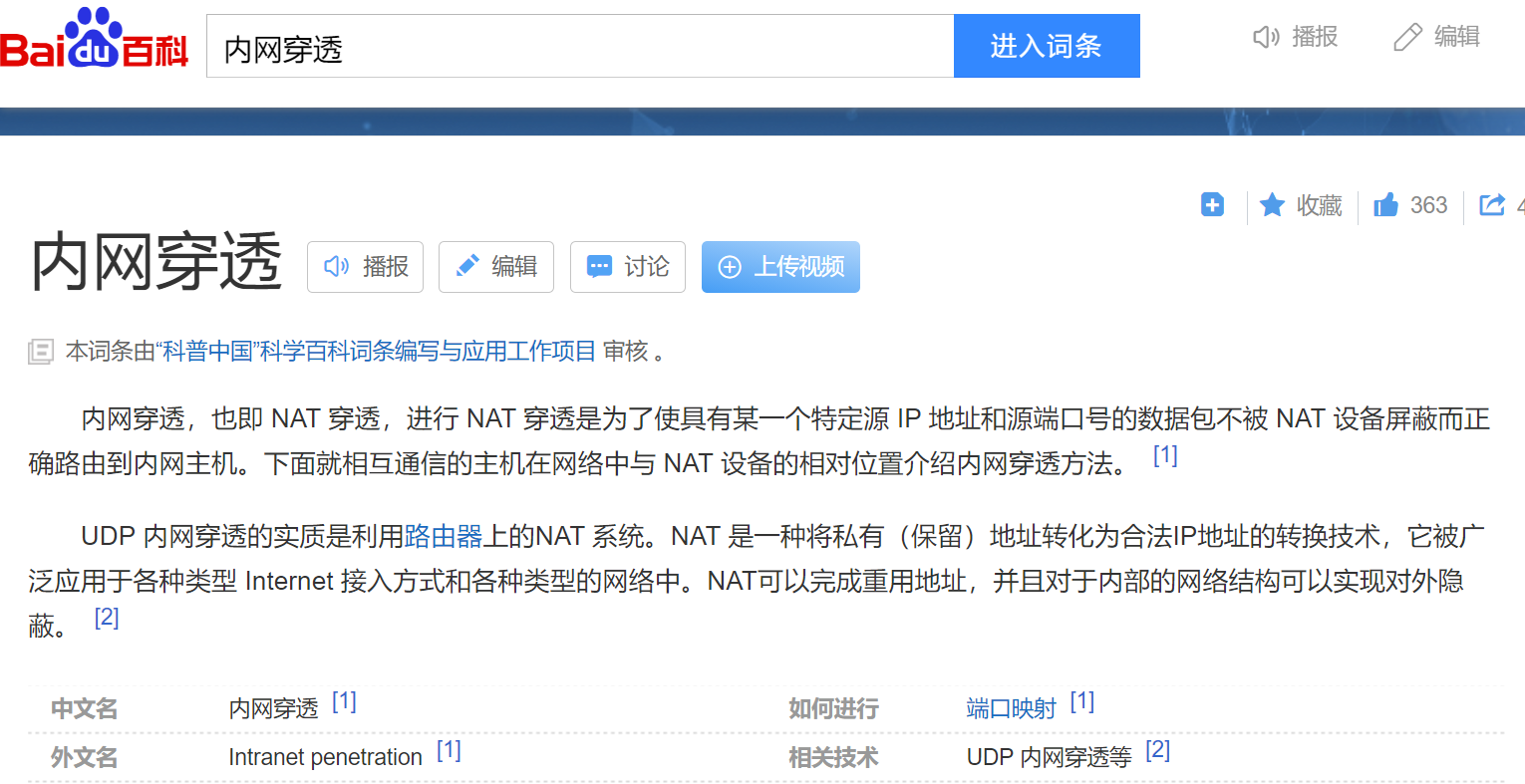
Task: Open the 讨论 discussion button
Action: click(628, 267)
